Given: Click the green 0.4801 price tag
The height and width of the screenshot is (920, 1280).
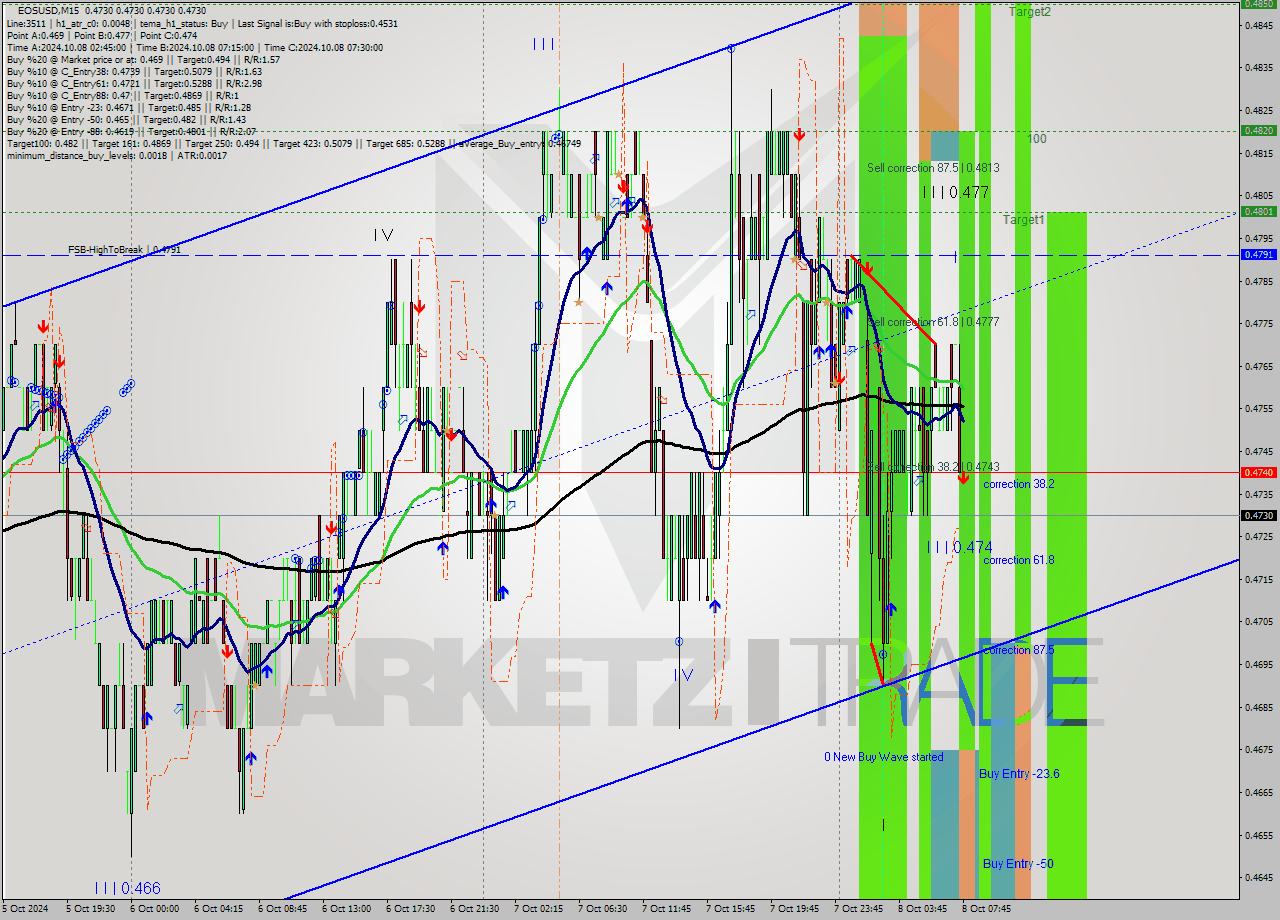Looking at the screenshot, I should pos(1257,211).
